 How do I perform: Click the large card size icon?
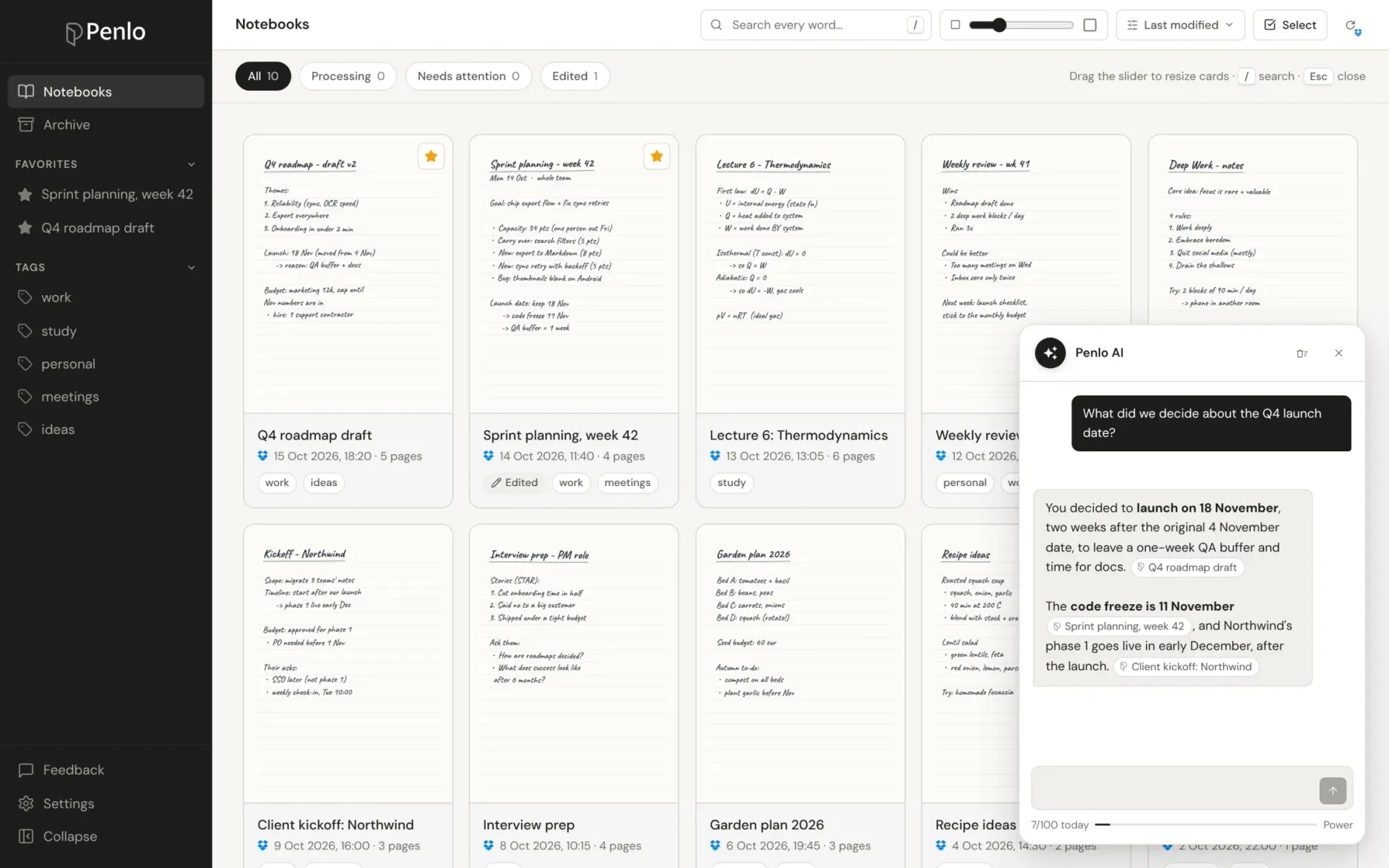coord(1090,25)
